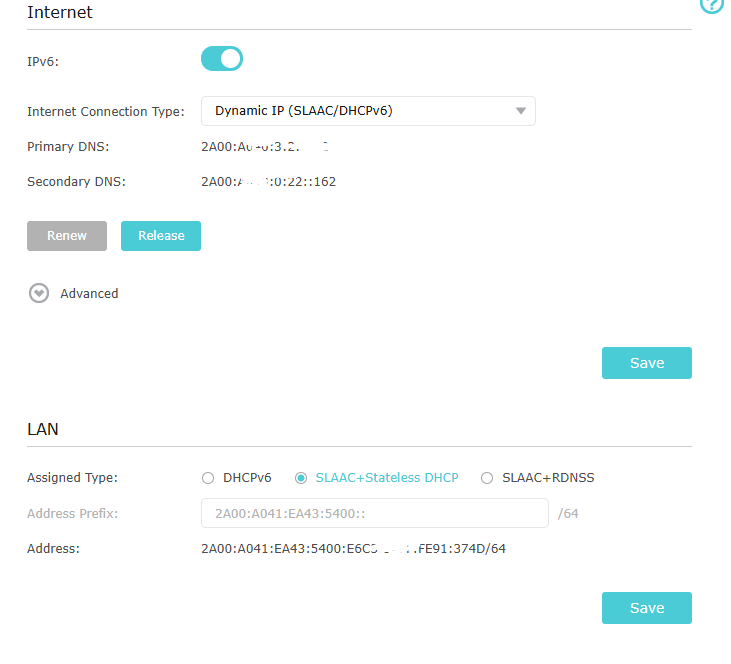Click the /64 prefix length label
The width and height of the screenshot is (731, 664).
point(568,513)
